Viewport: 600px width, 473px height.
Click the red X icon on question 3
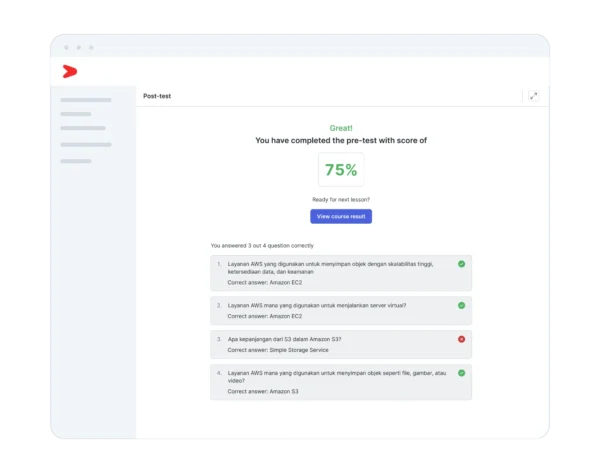click(x=461, y=339)
